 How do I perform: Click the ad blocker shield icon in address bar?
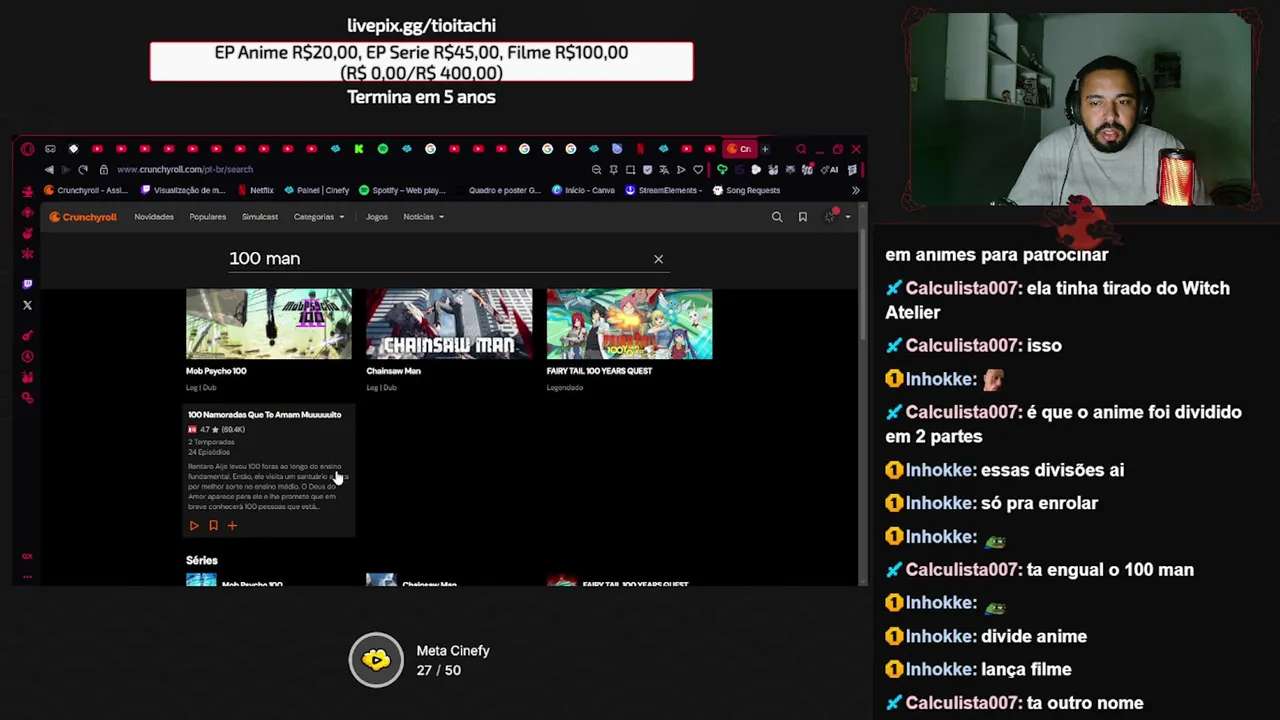click(x=647, y=170)
